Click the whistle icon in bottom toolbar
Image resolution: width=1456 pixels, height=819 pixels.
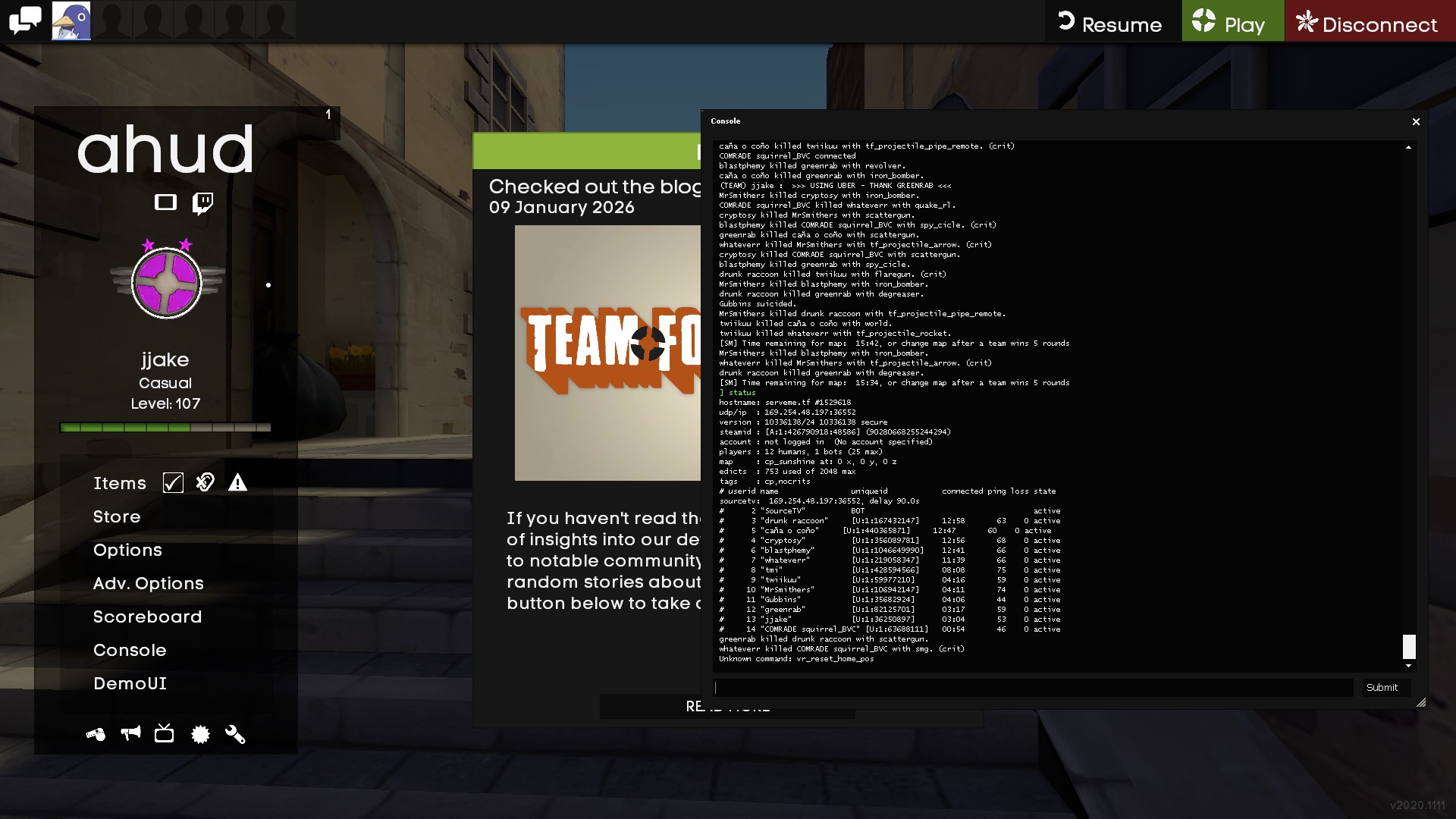(x=96, y=734)
